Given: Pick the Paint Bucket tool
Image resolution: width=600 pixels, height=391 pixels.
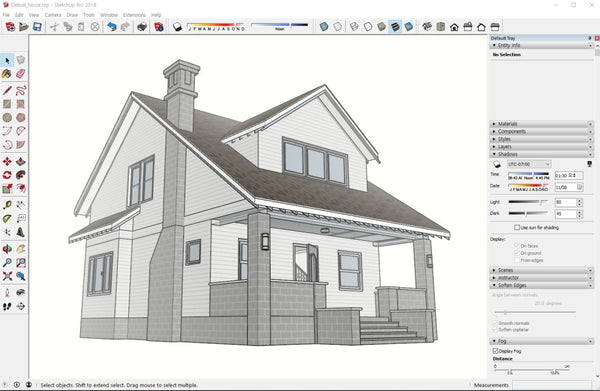Looking at the screenshot, I should pyautogui.click(x=7, y=73).
